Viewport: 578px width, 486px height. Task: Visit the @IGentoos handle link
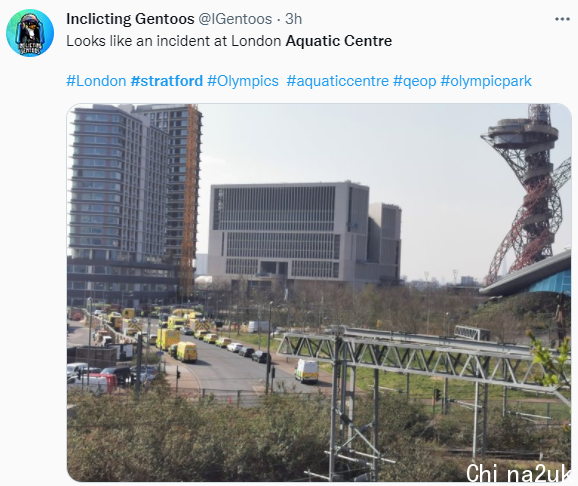(x=235, y=19)
